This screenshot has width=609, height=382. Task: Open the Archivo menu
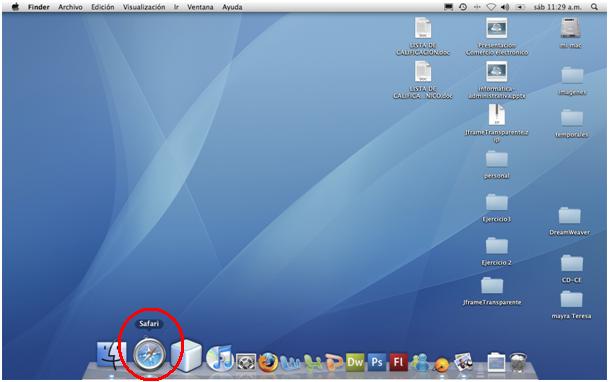pos(70,7)
